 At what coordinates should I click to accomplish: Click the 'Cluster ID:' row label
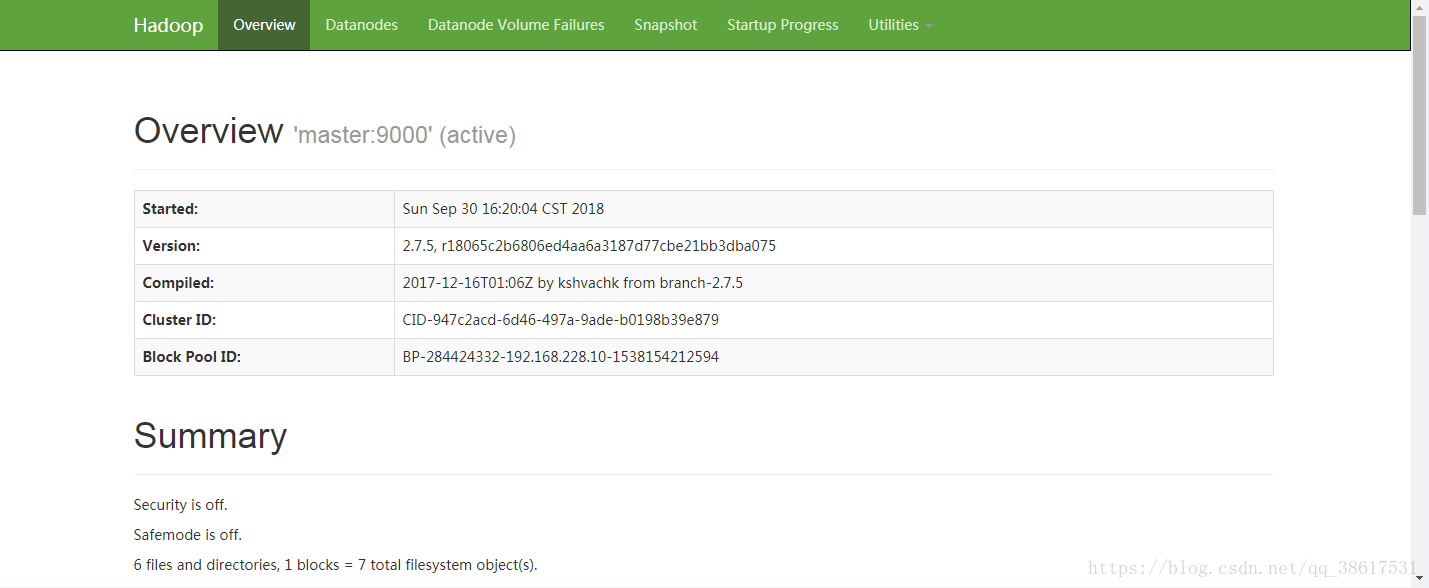coord(179,320)
